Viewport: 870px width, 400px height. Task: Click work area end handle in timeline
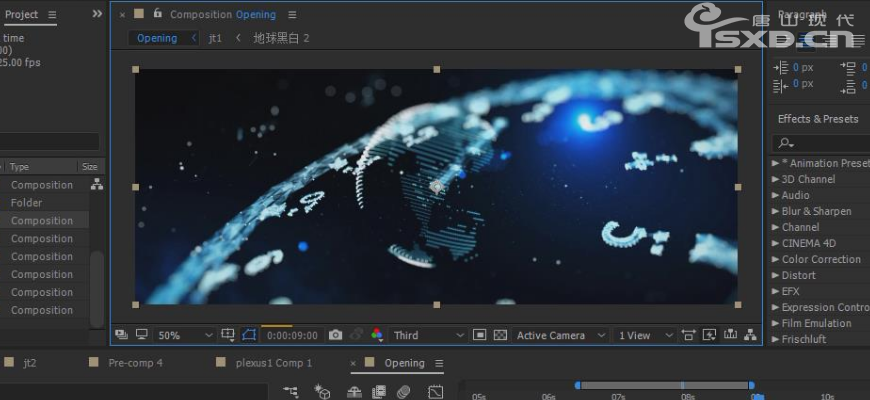(x=751, y=385)
